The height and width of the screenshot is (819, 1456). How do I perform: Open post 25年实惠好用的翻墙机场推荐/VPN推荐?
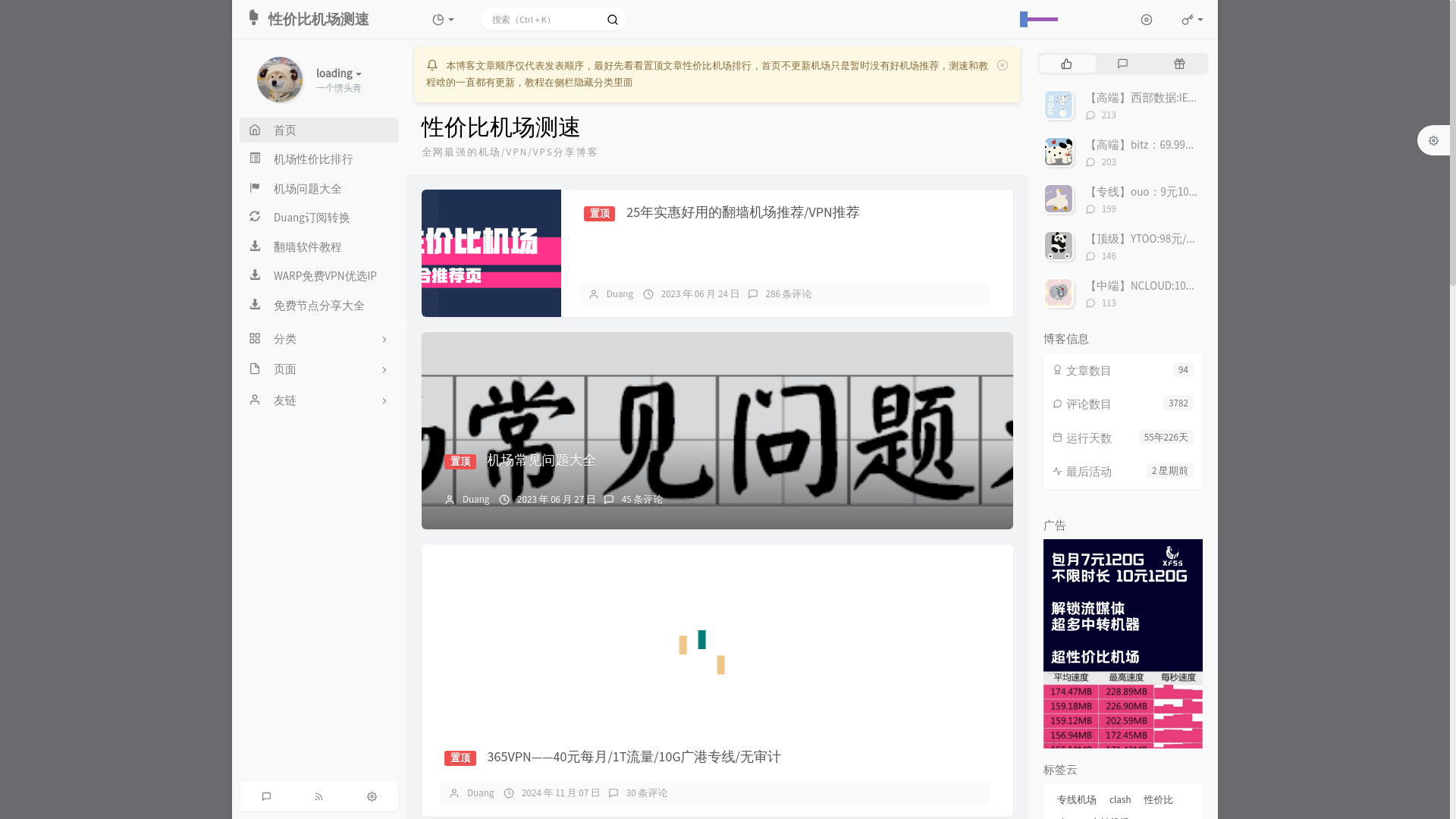742,212
